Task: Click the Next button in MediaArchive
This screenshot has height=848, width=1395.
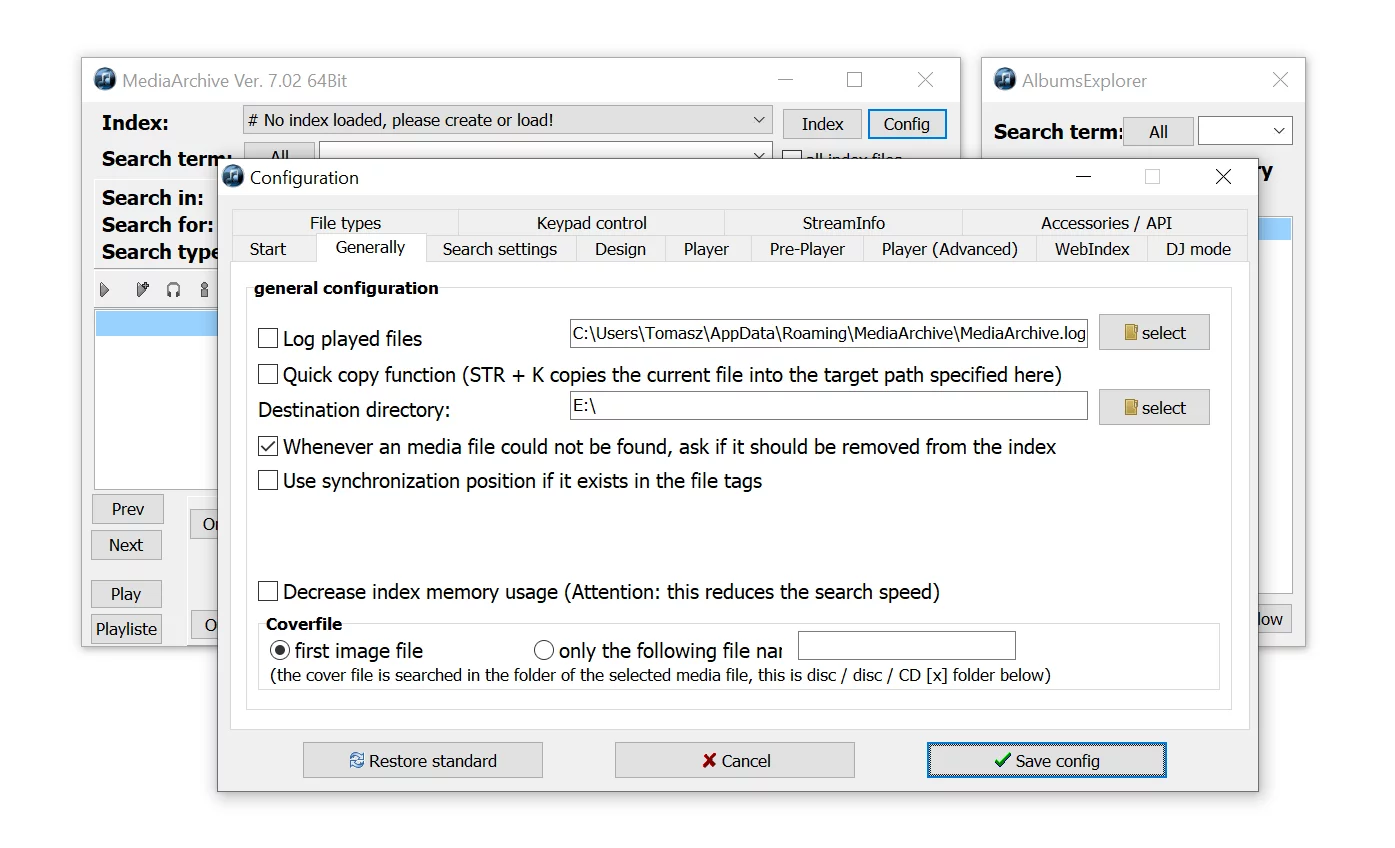Action: [126, 545]
